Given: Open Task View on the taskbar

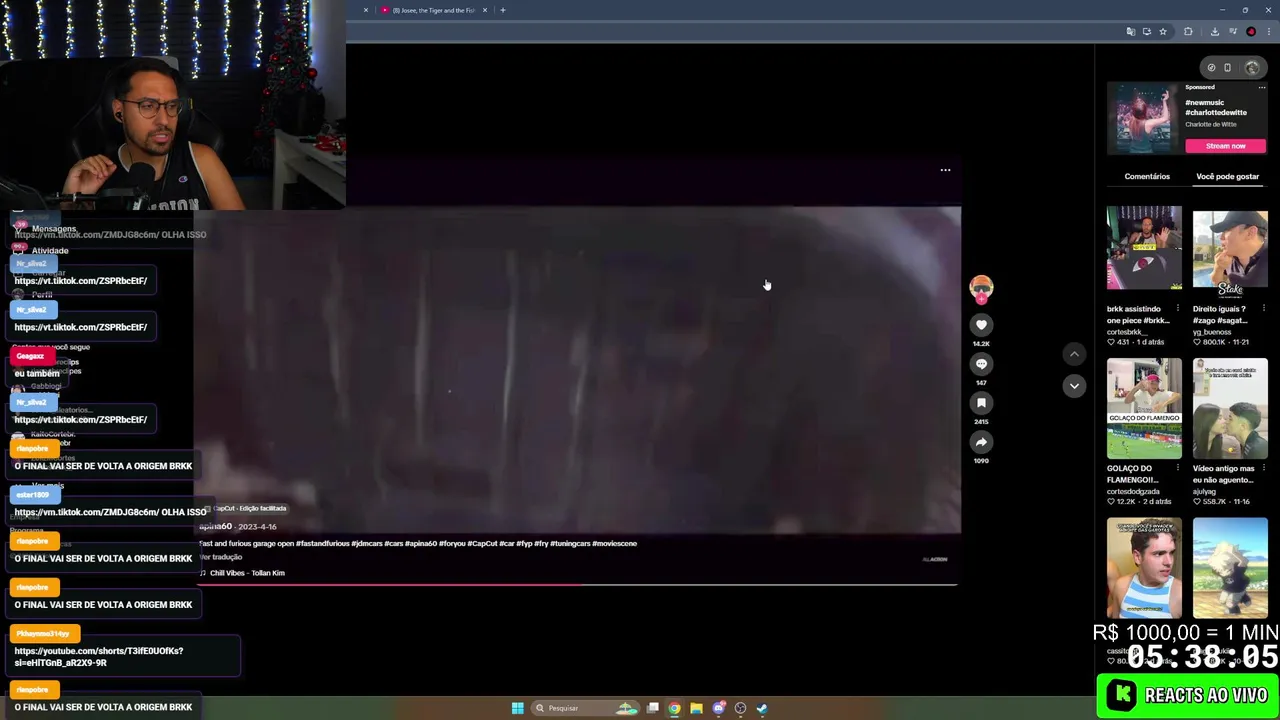Looking at the screenshot, I should click(653, 708).
